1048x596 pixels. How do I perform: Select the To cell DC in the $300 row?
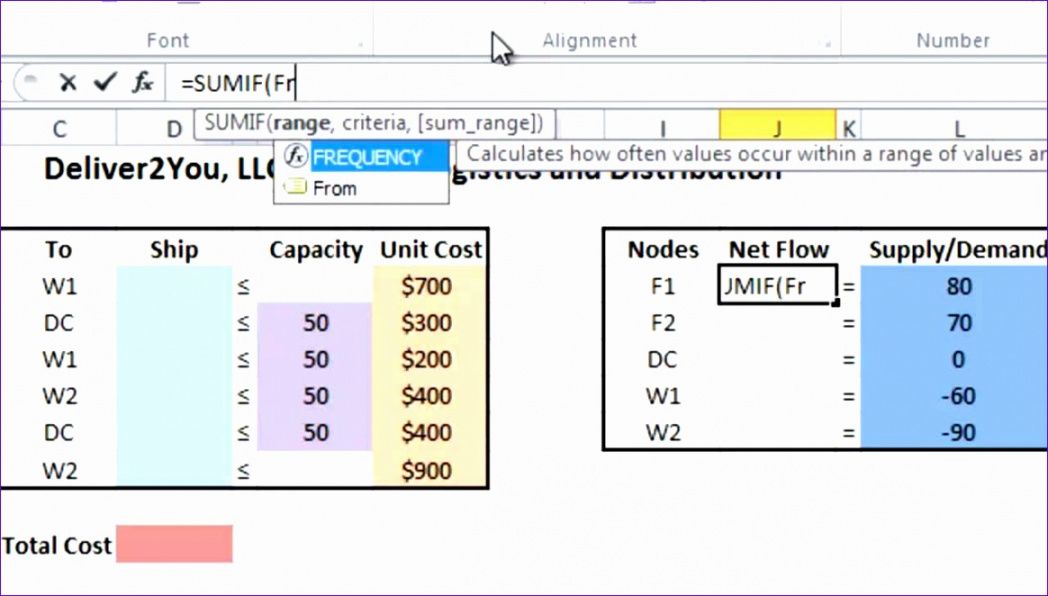(59, 323)
